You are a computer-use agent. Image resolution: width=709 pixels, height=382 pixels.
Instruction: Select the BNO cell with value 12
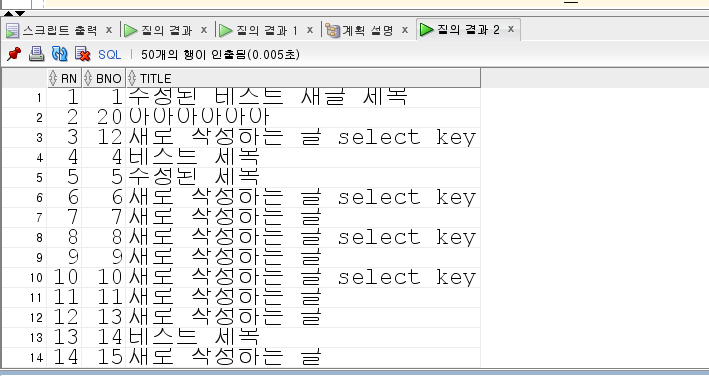[x=104, y=137]
